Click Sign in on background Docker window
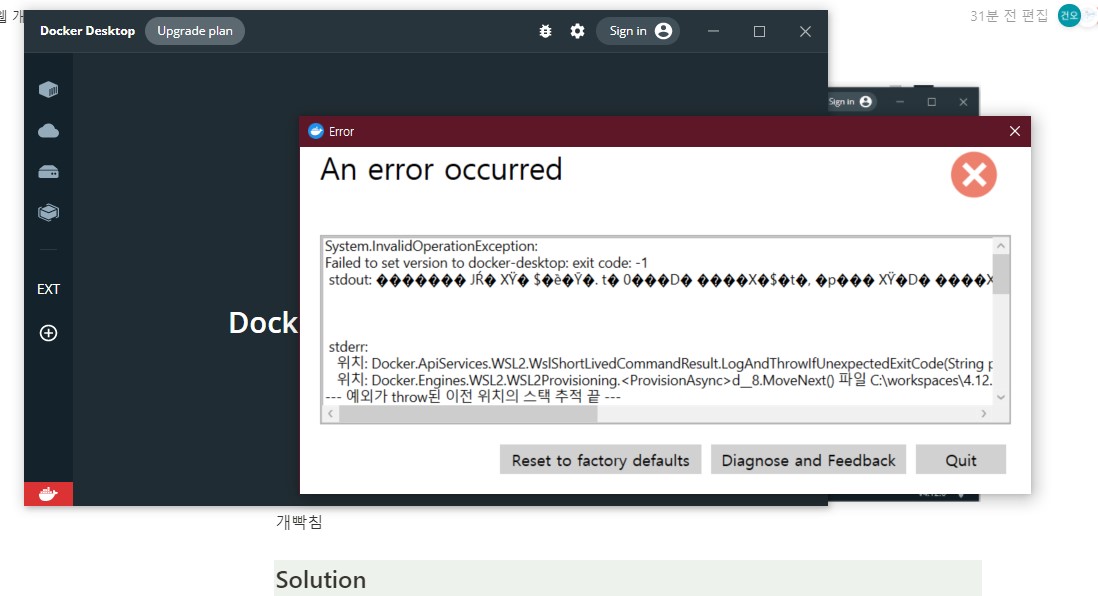This screenshot has height=596, width=1098. (x=850, y=102)
